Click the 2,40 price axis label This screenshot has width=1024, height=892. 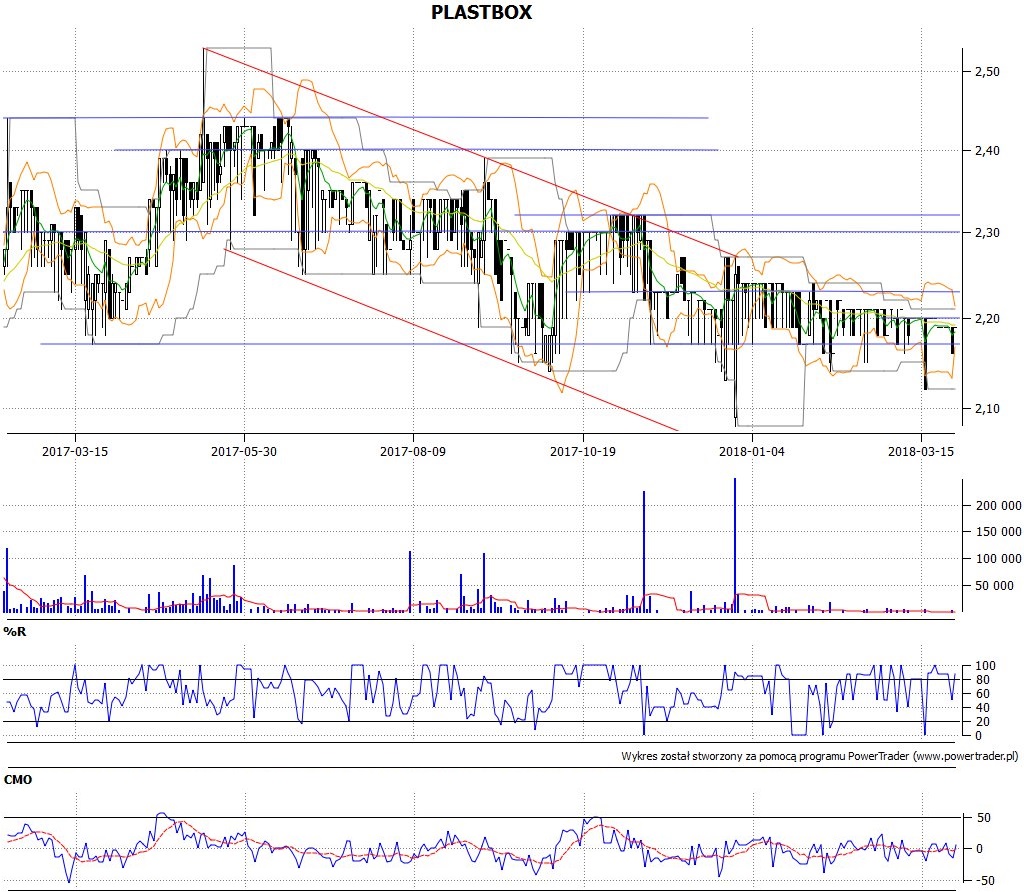[987, 150]
